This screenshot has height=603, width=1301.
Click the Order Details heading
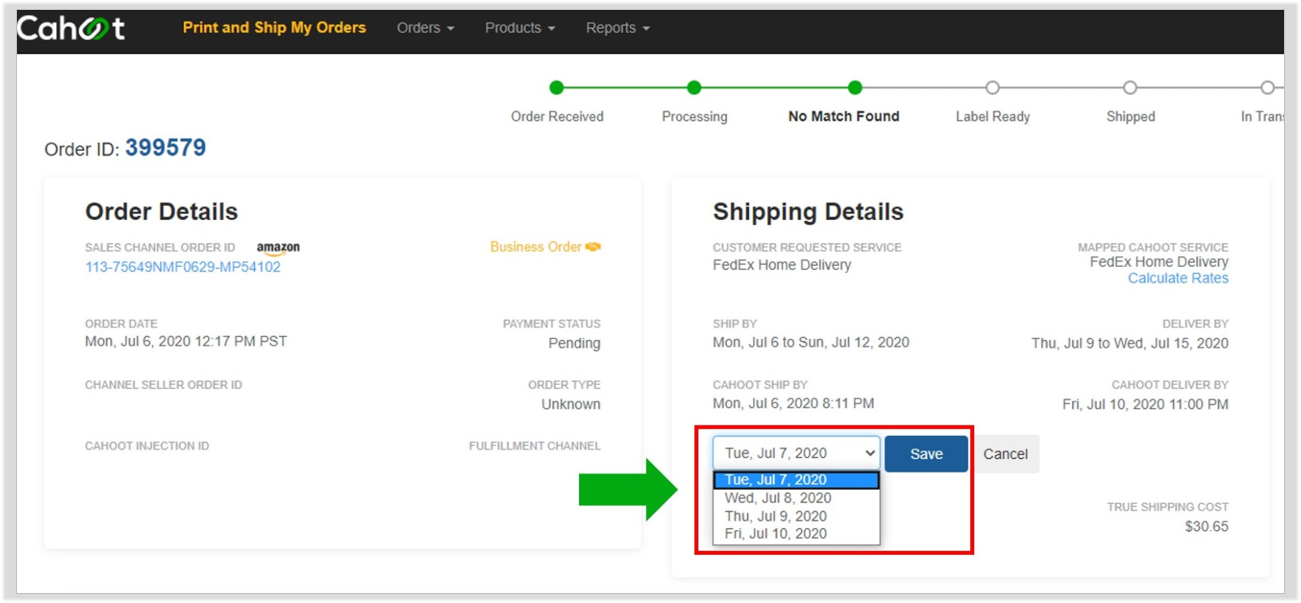(x=162, y=212)
